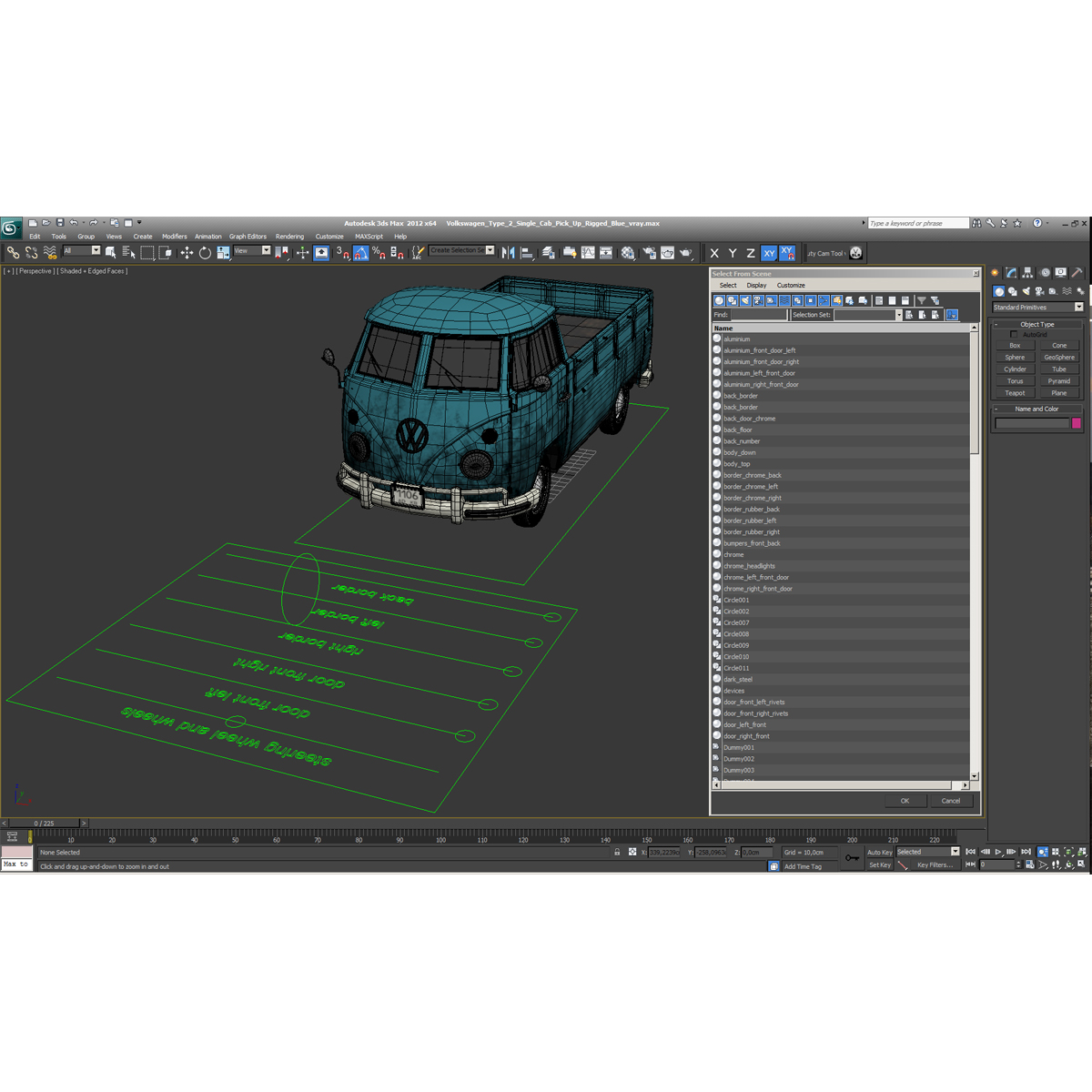Toggle Display Shapes filter in Select From Scene
Viewport: 1092px width, 1092px height.
click(732, 300)
